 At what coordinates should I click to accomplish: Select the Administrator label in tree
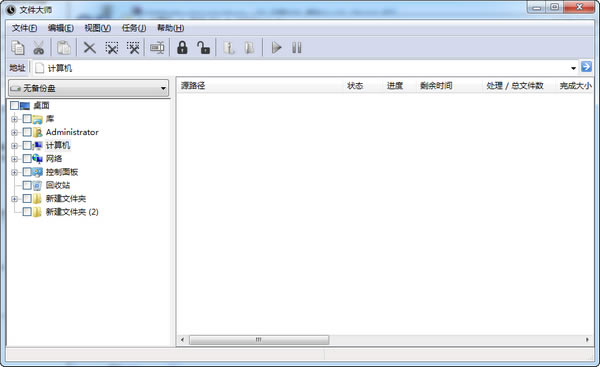click(x=72, y=132)
